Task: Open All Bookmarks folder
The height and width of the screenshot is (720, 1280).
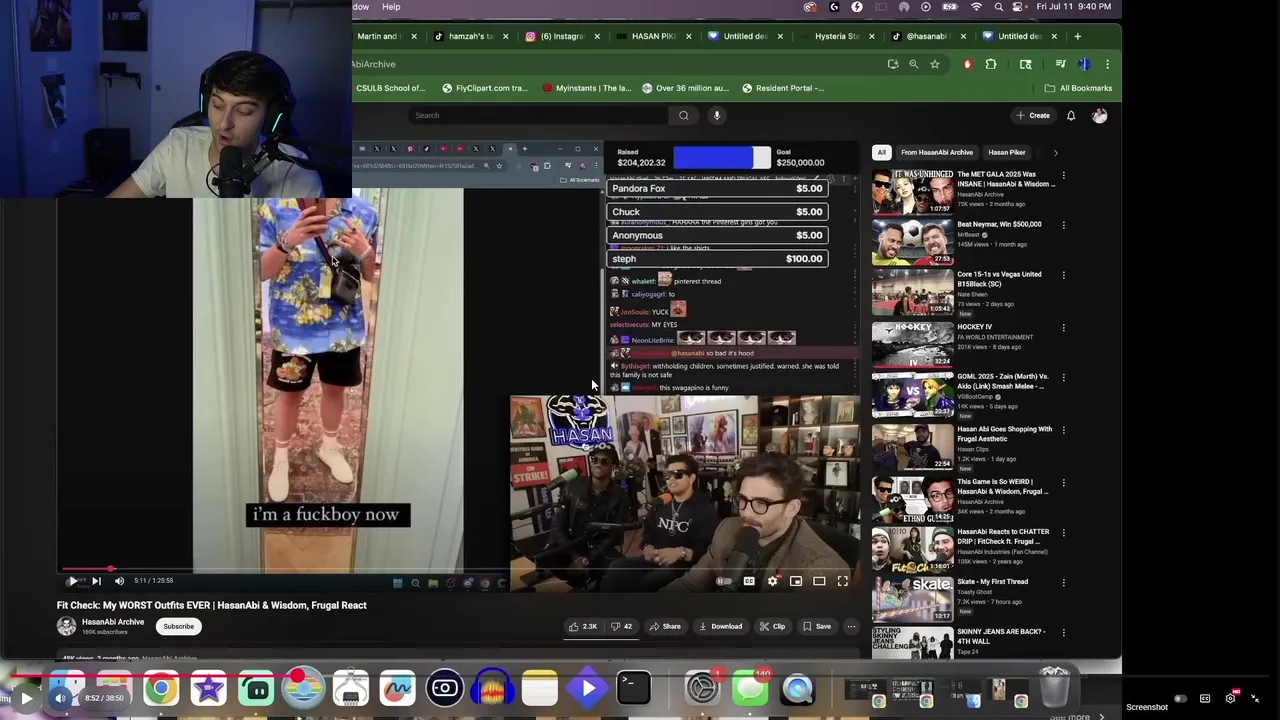Action: 1078,88
